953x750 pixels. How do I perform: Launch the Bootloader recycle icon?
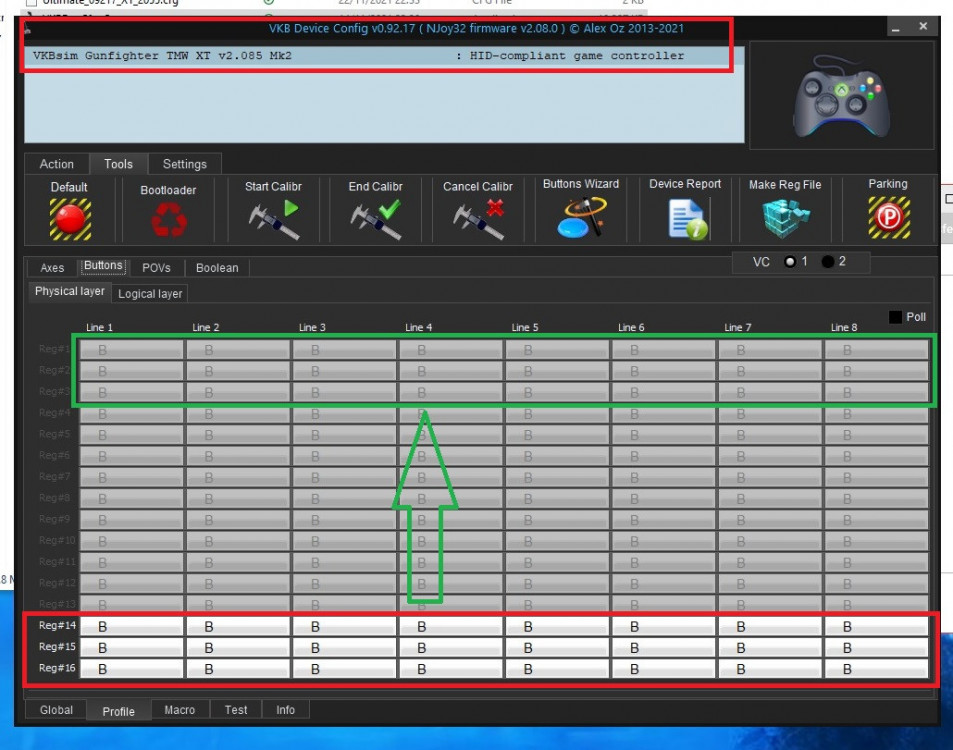click(168, 221)
